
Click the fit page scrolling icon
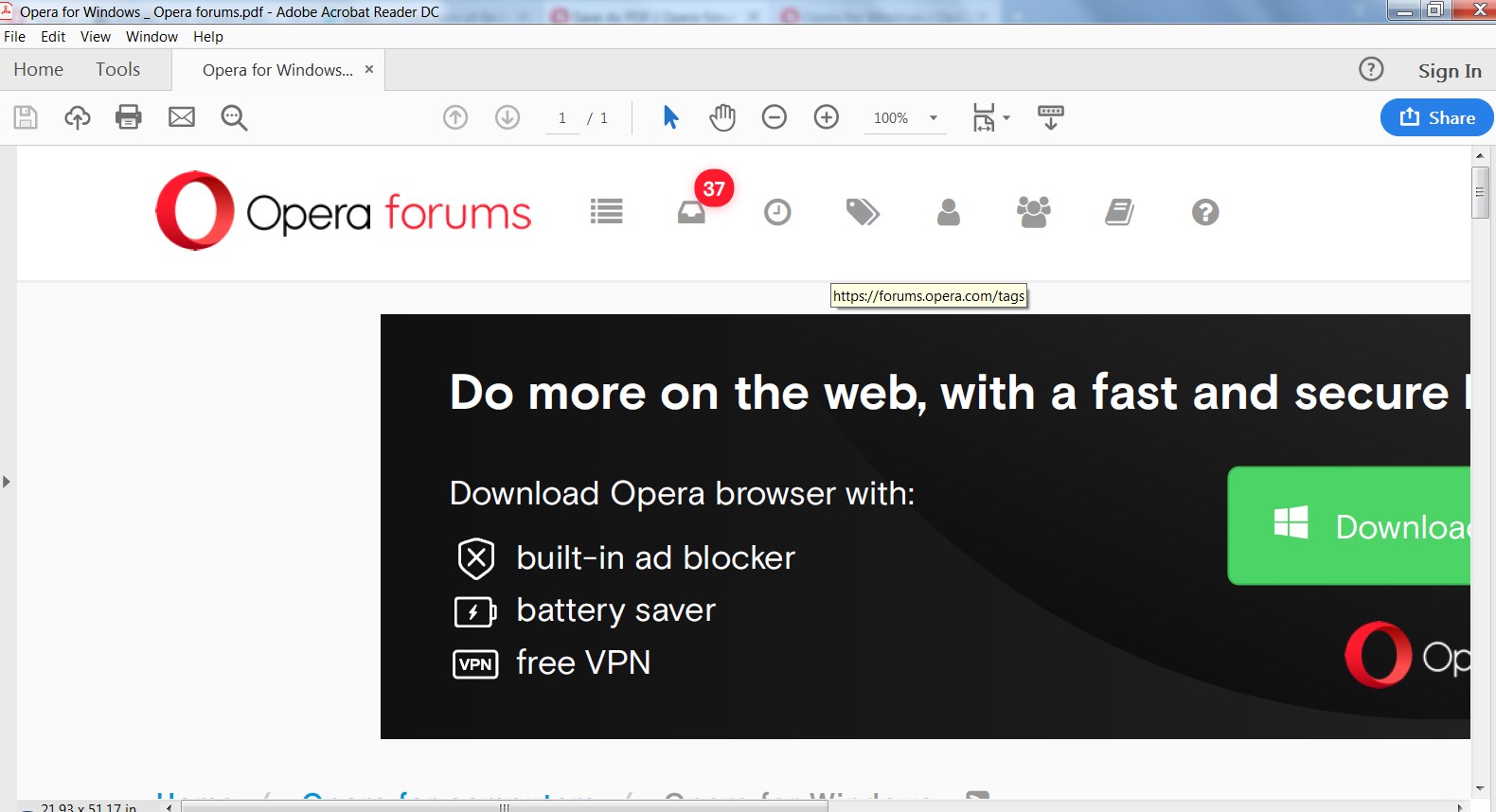click(984, 117)
